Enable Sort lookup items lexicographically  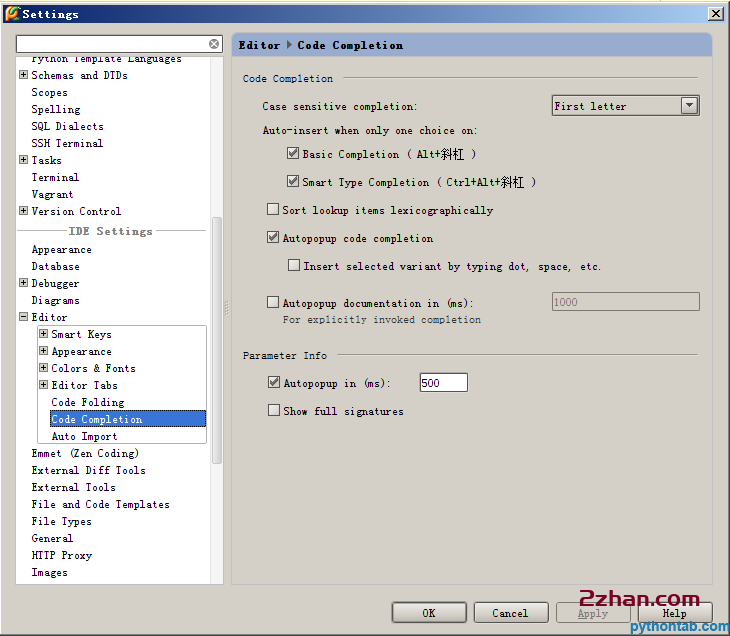pos(273,210)
